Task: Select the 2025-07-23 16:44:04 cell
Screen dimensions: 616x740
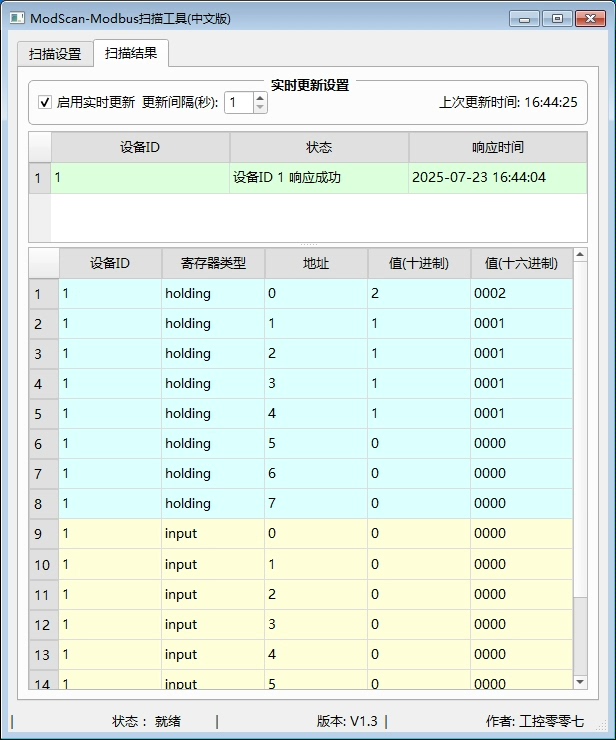Action: 498,178
